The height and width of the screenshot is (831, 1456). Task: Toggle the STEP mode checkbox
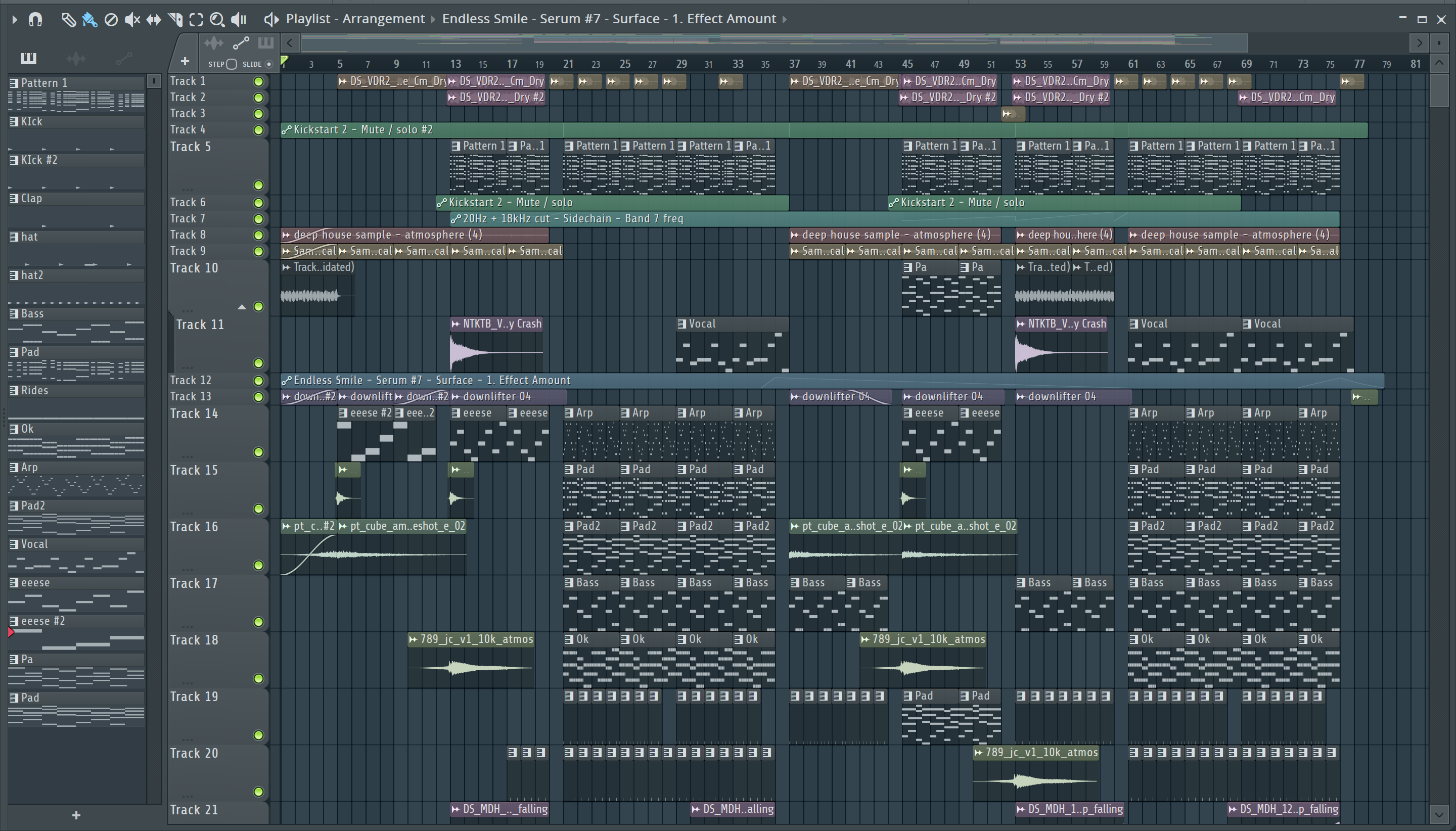click(x=232, y=64)
